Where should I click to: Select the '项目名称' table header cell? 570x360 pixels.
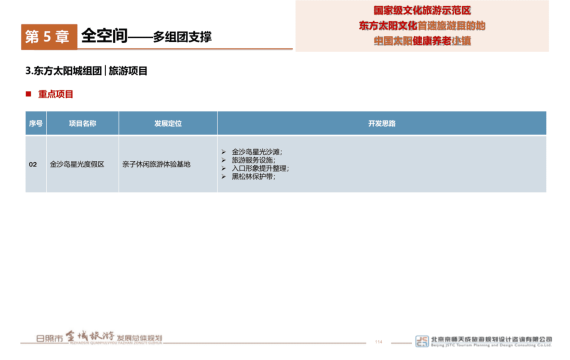click(x=83, y=123)
